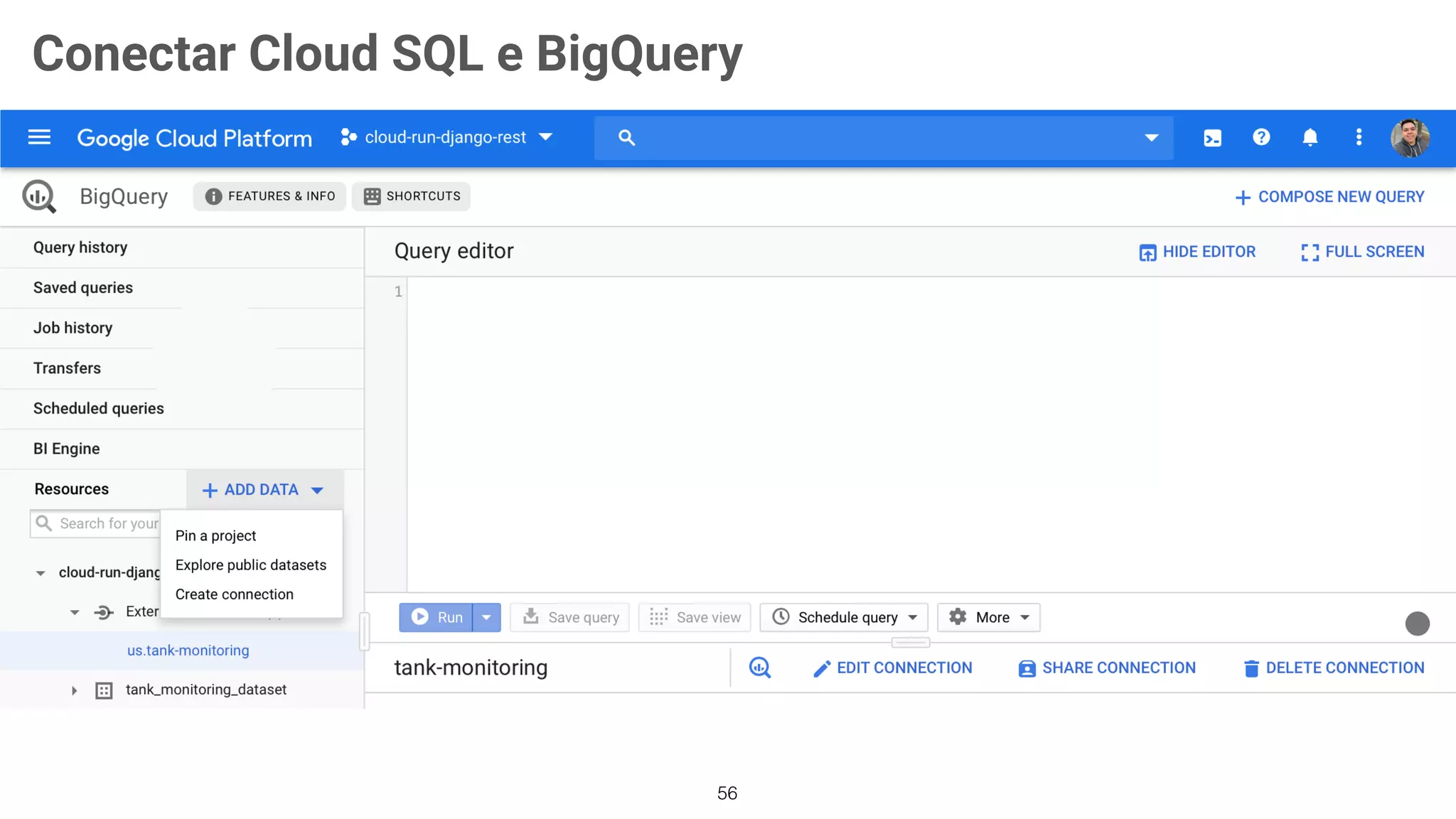The height and width of the screenshot is (819, 1456).
Task: Go to Saved queries
Action: (x=182, y=288)
